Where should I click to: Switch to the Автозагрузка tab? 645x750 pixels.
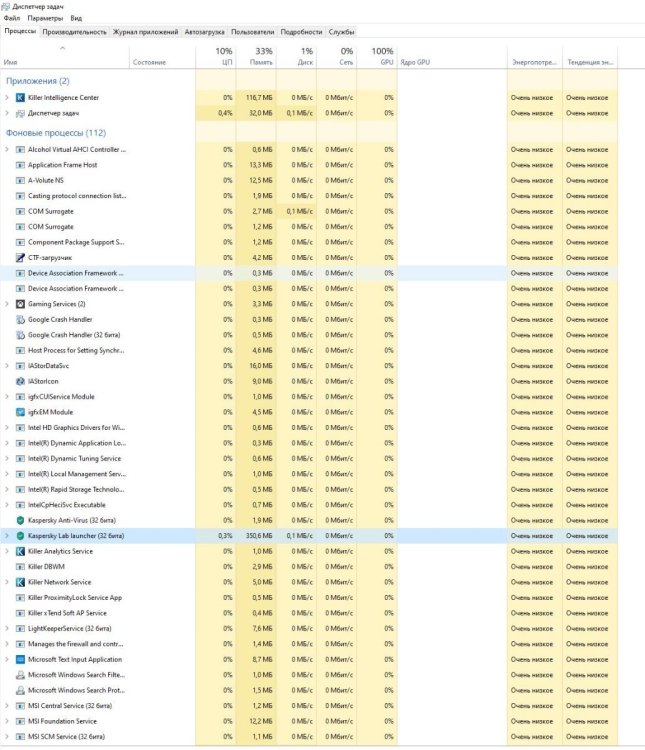click(204, 32)
